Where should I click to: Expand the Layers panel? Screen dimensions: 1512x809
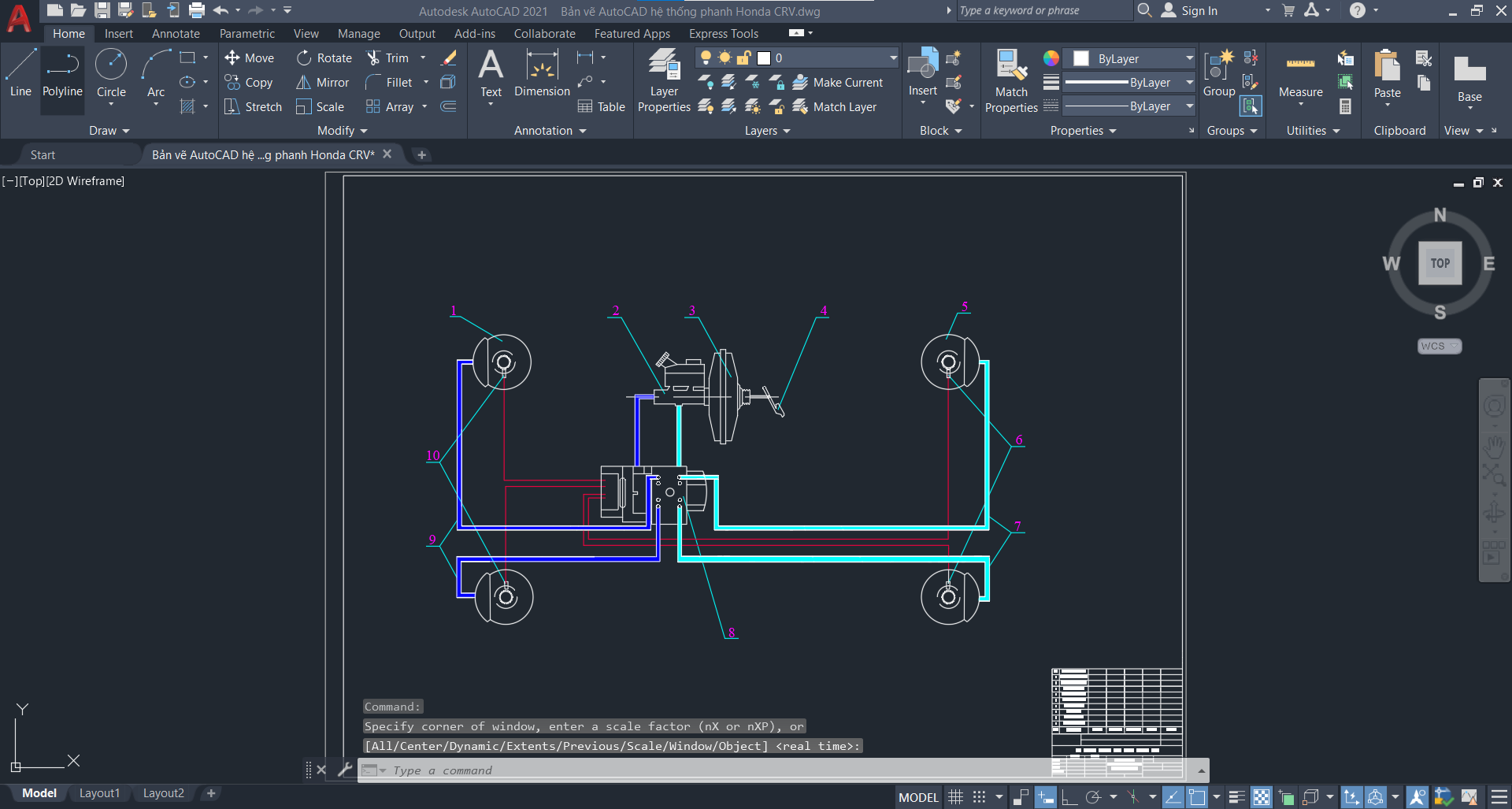point(768,131)
